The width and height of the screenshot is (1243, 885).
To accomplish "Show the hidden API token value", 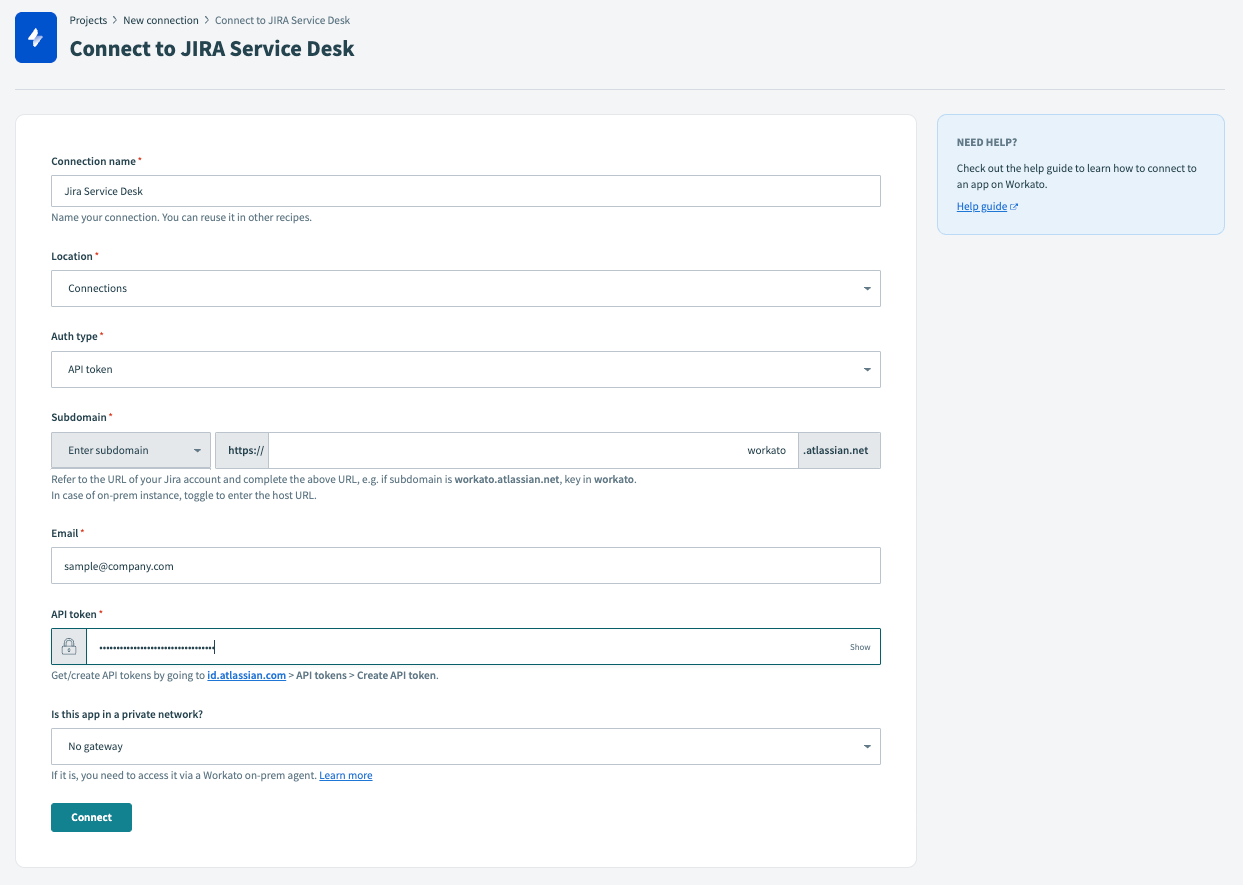I will pyautogui.click(x=860, y=647).
